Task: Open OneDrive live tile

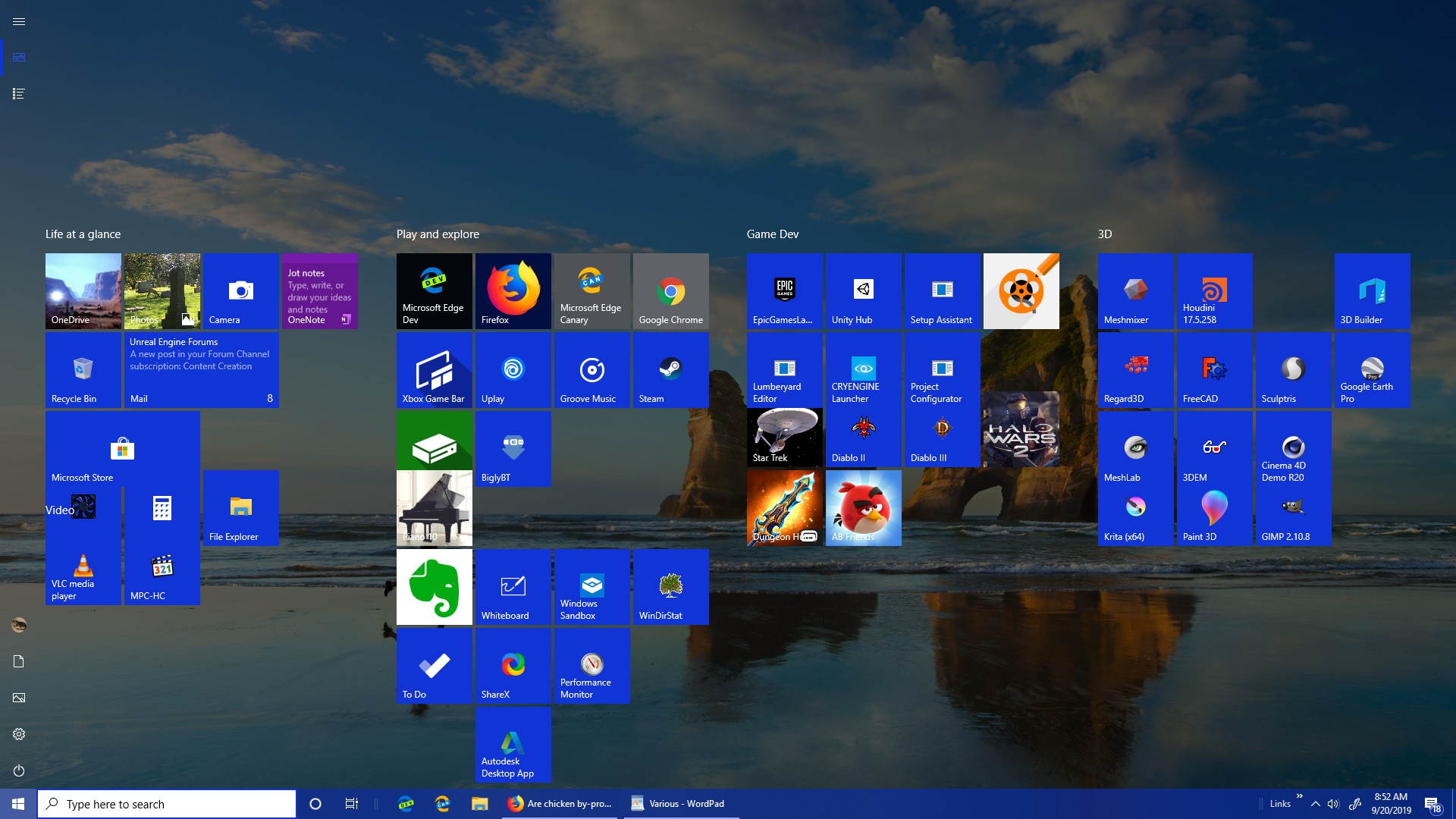Action: pyautogui.click(x=83, y=291)
